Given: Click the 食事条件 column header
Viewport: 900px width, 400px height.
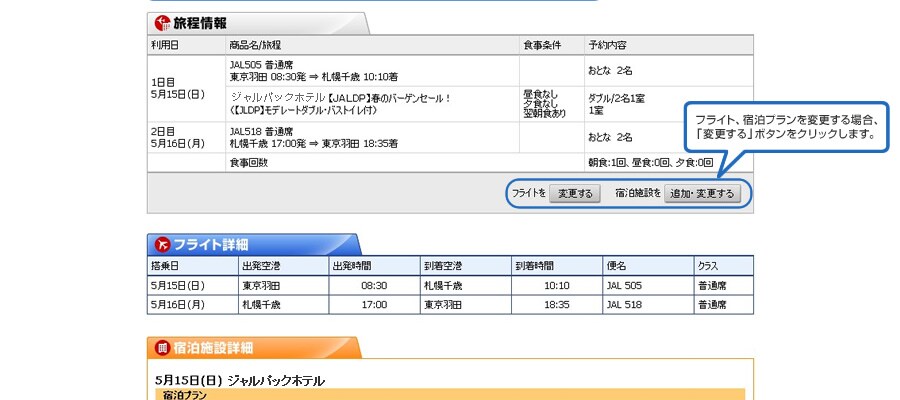Looking at the screenshot, I should (542, 46).
